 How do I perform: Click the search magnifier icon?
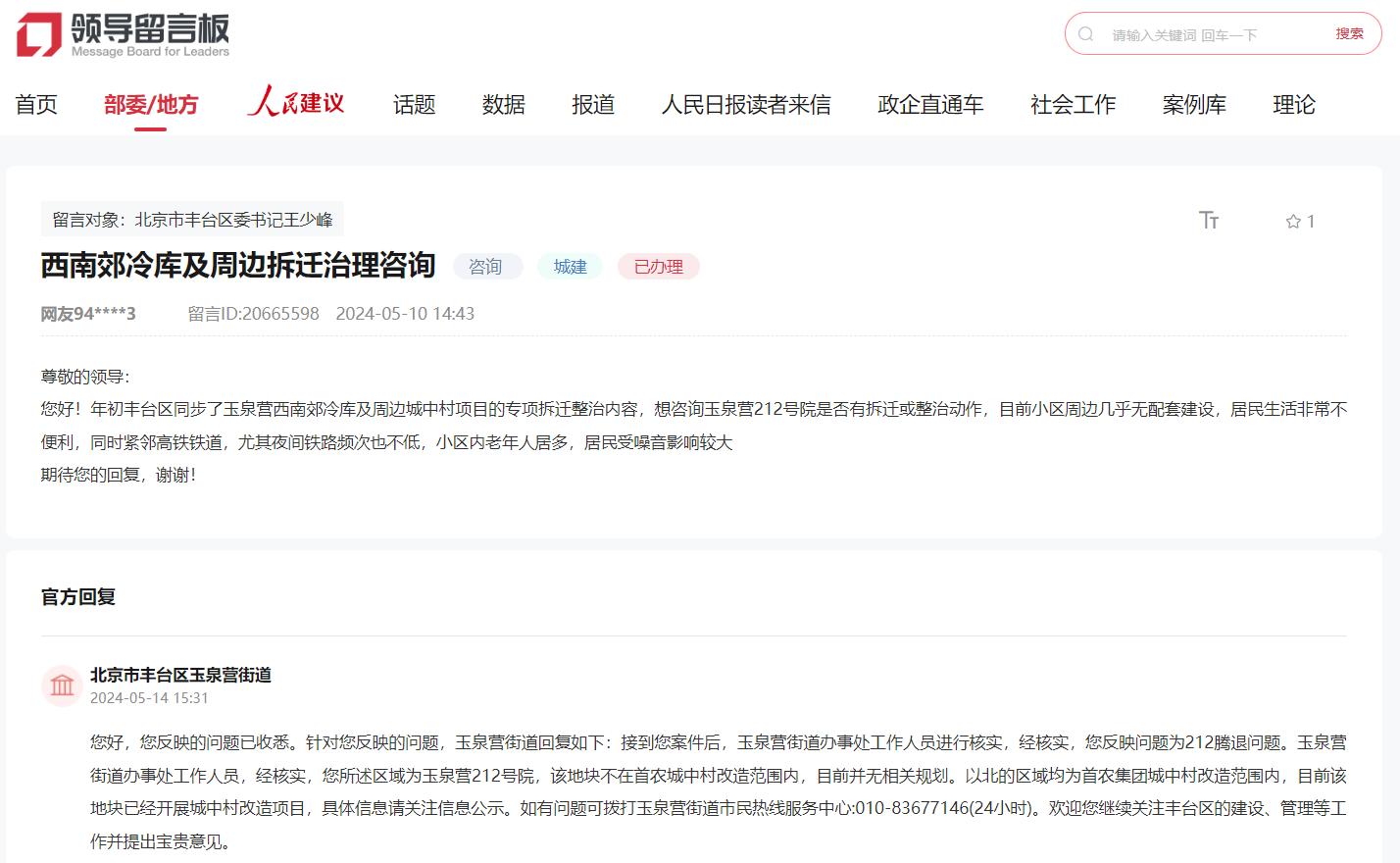(x=1086, y=34)
